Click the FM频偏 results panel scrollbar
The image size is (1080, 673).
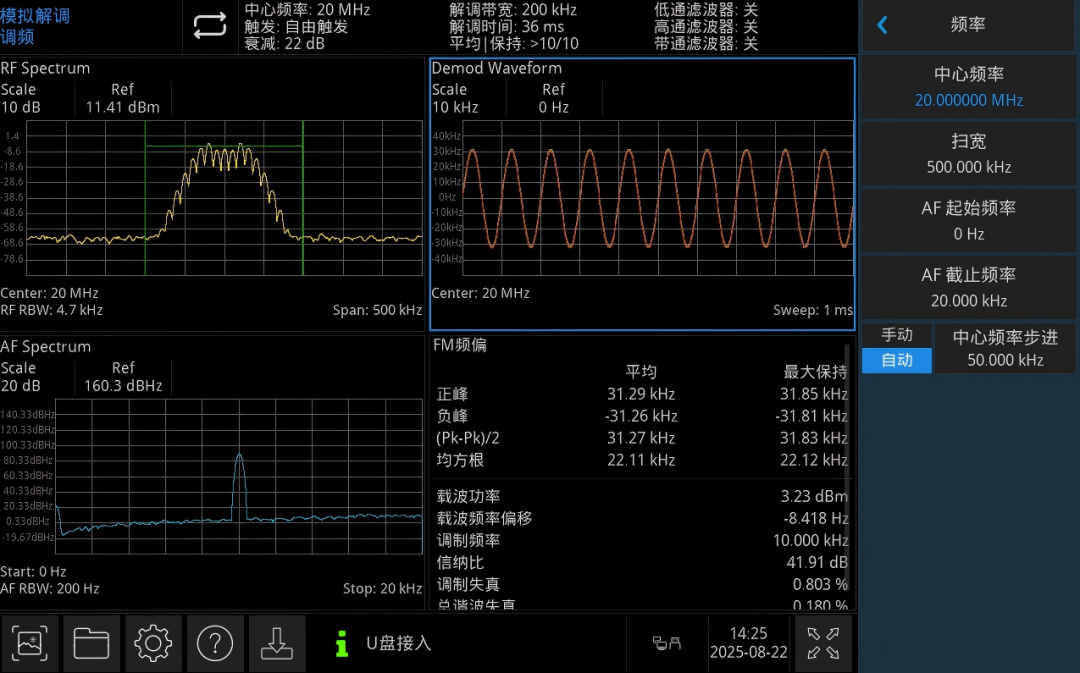pyautogui.click(x=847, y=475)
